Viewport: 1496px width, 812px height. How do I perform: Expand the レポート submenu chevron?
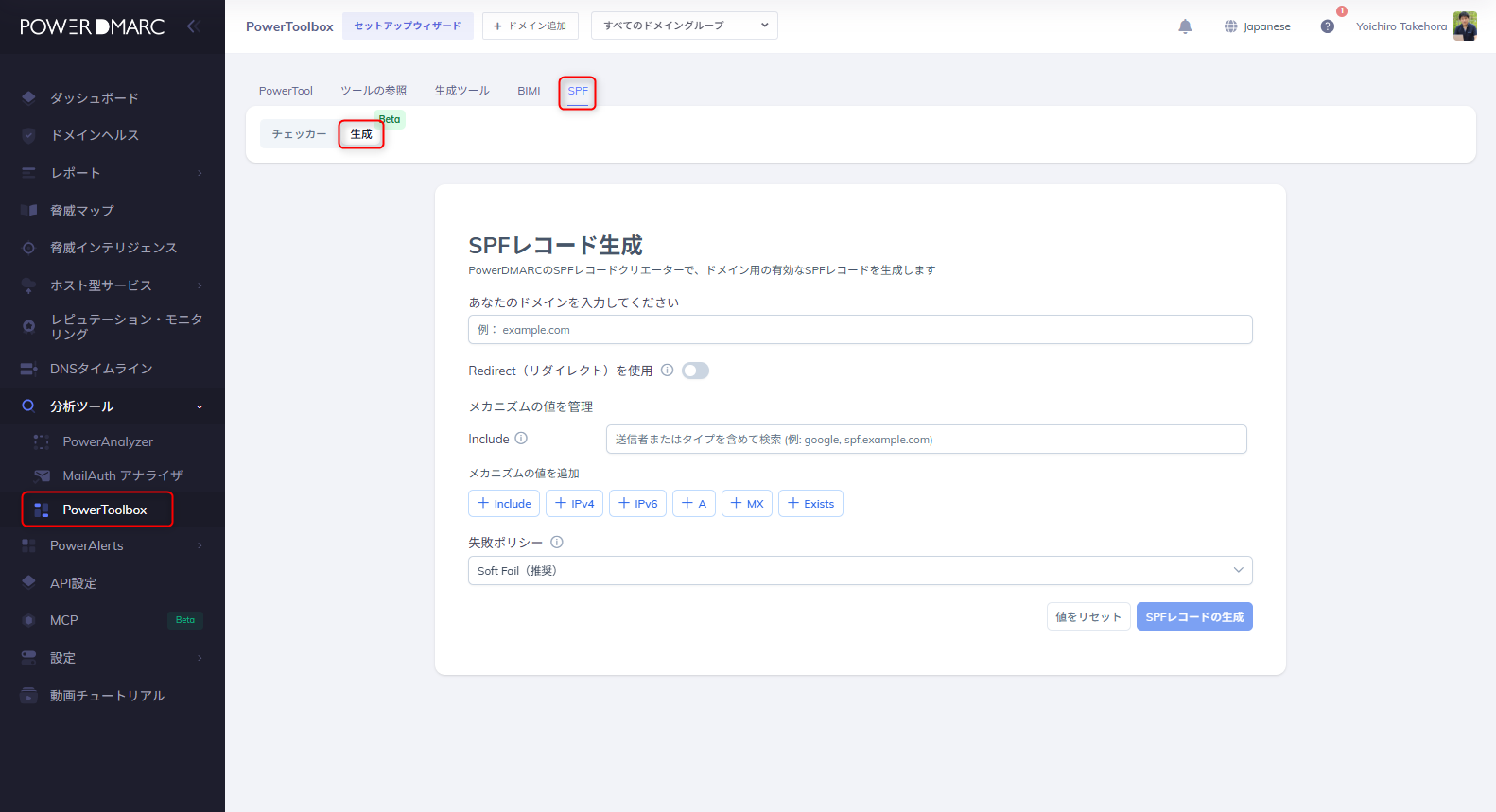[x=200, y=173]
